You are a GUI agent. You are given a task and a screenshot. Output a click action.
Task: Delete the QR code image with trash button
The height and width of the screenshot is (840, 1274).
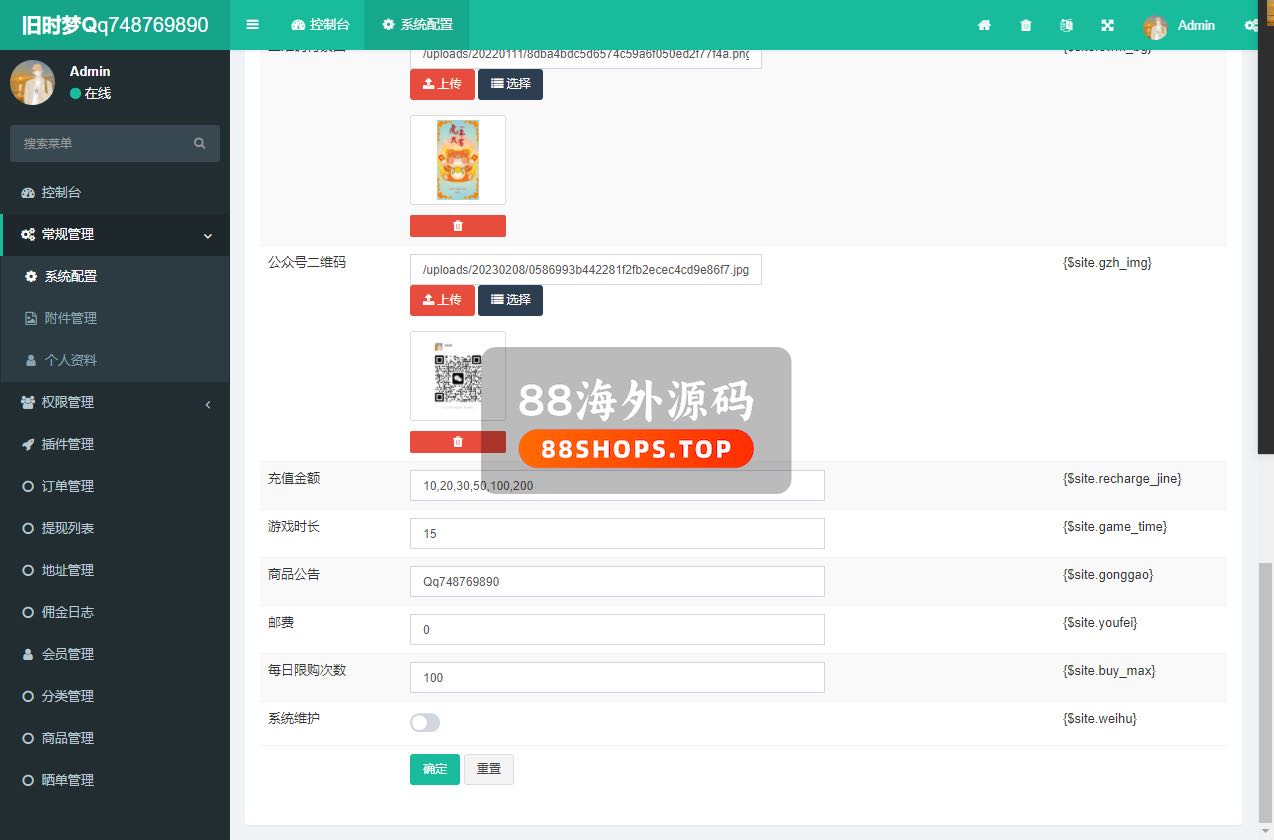click(457, 442)
